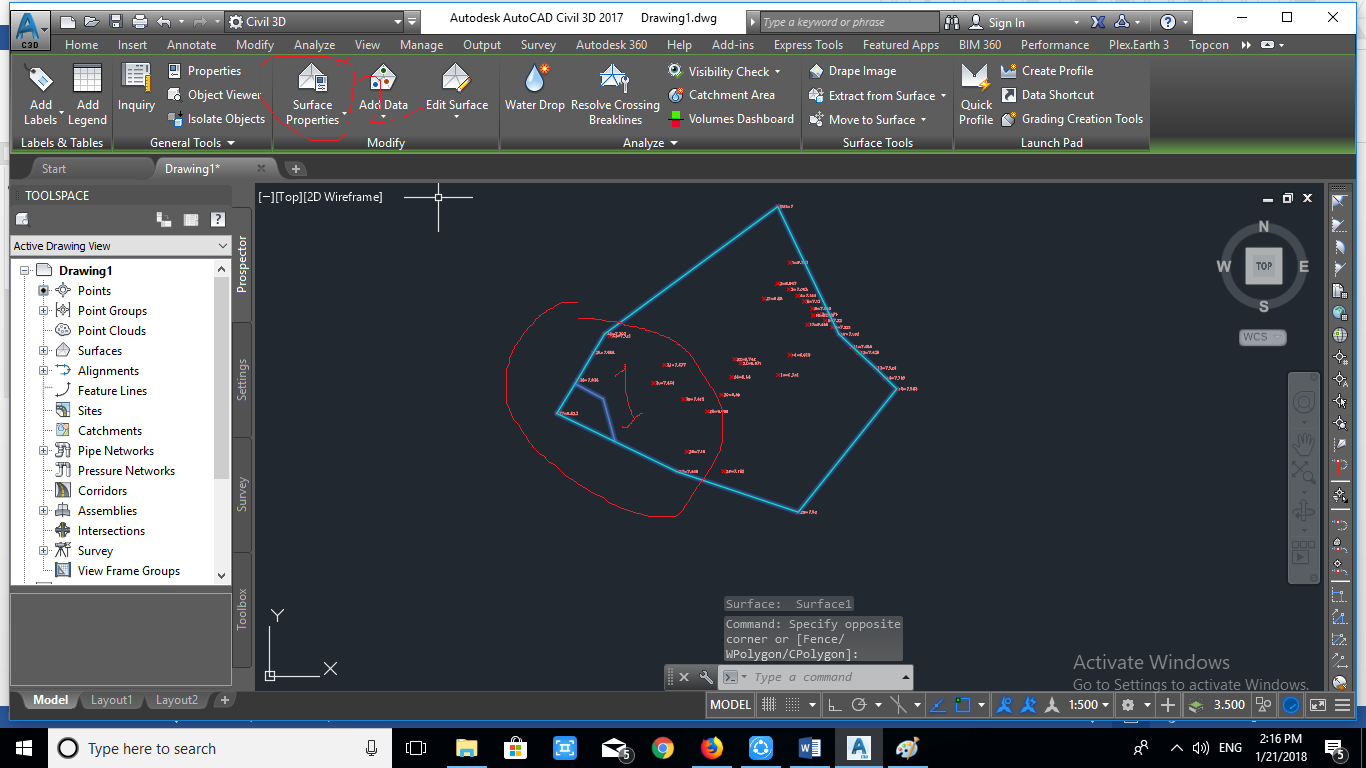Screen dimensions: 1366x768
Task: Open the Annotate ribbon tab
Action: click(191, 45)
